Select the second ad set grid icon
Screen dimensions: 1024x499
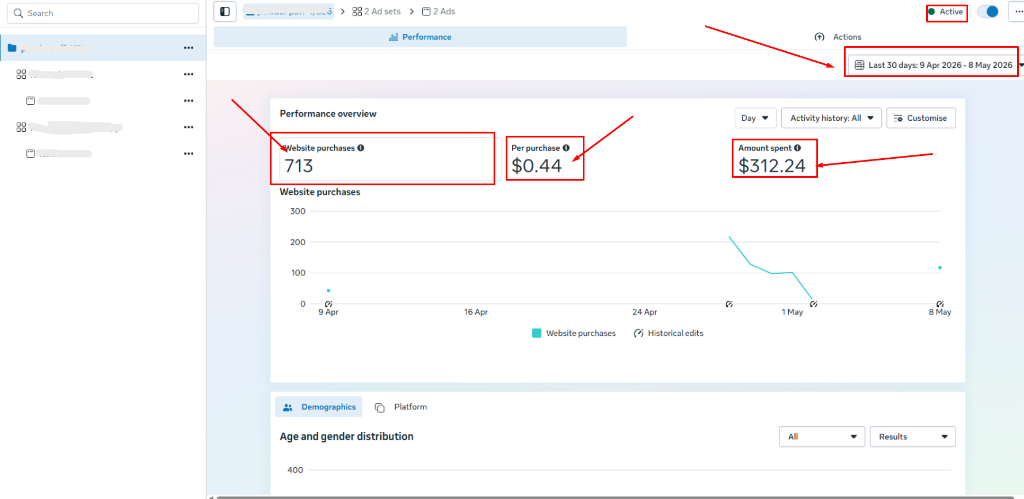click(21, 127)
